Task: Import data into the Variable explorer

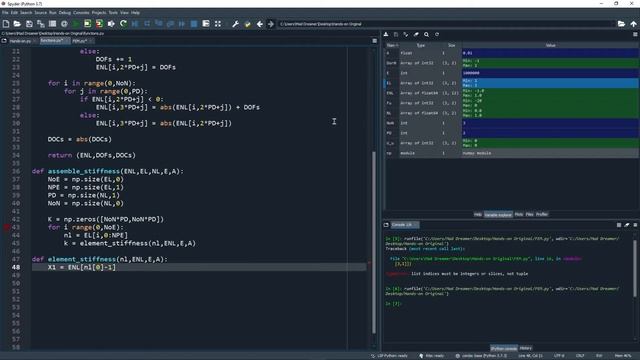Action: tap(386, 35)
